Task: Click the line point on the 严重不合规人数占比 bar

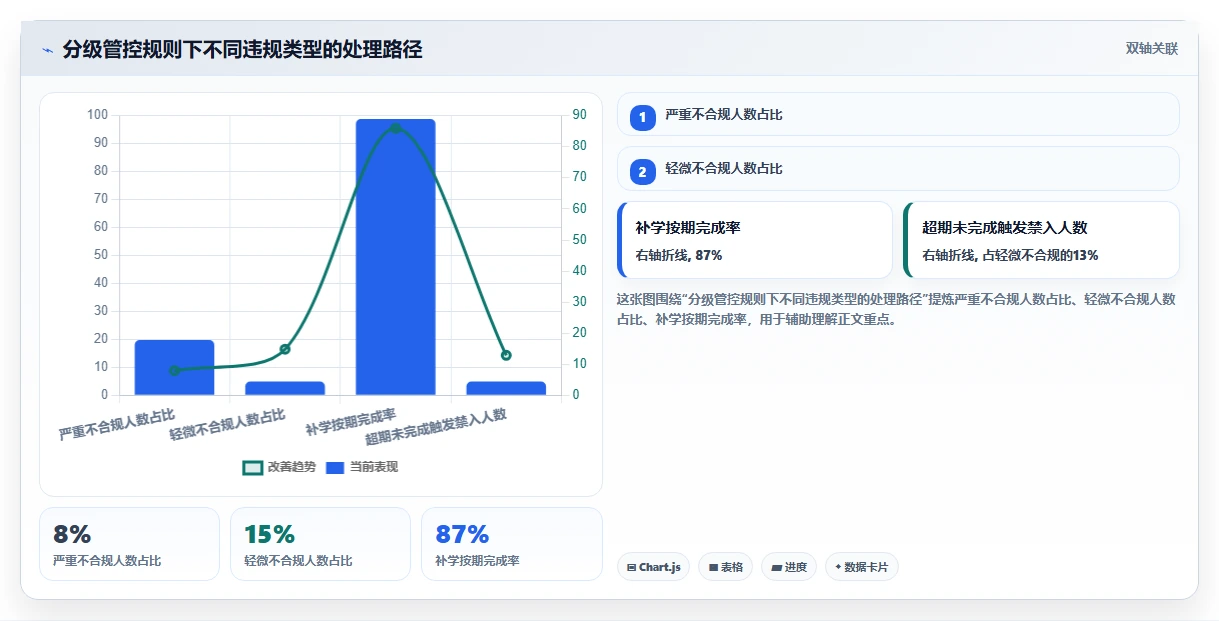Action: [175, 370]
